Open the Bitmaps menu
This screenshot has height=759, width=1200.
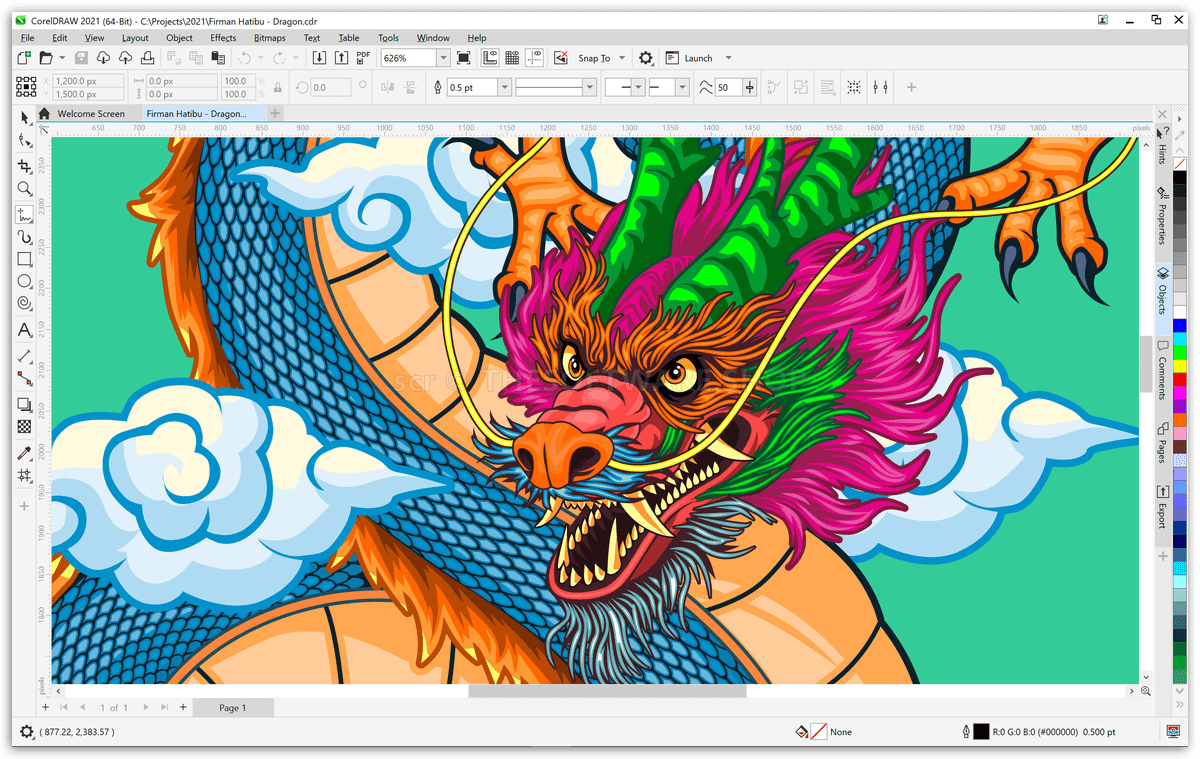270,38
